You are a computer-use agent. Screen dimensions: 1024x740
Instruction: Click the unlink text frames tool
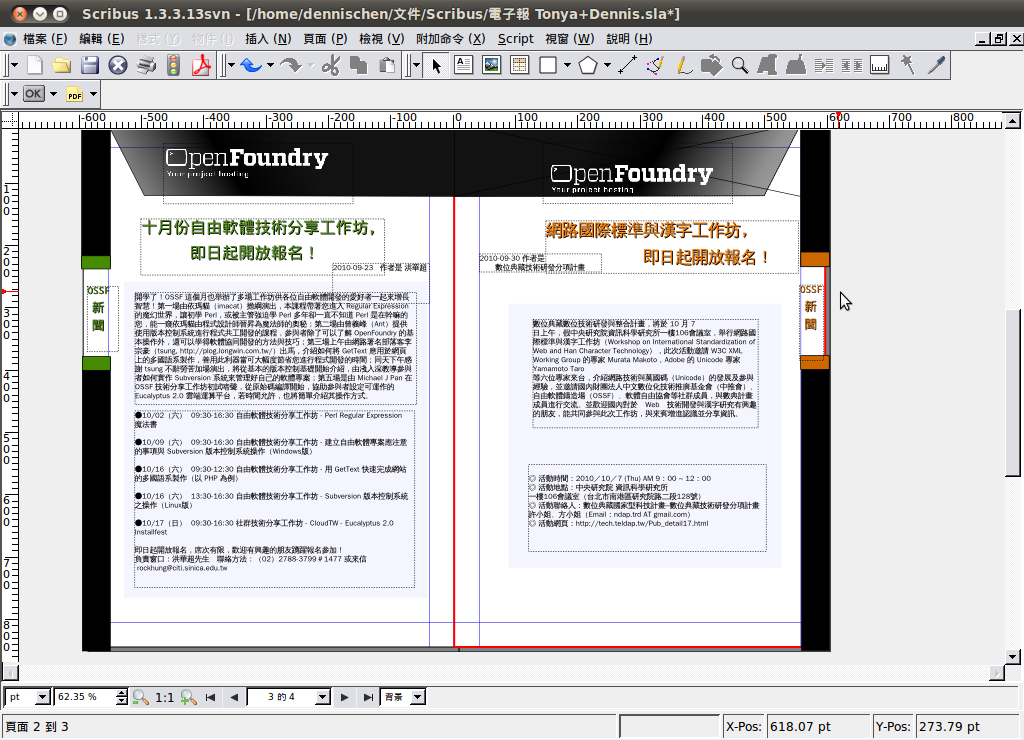852,65
